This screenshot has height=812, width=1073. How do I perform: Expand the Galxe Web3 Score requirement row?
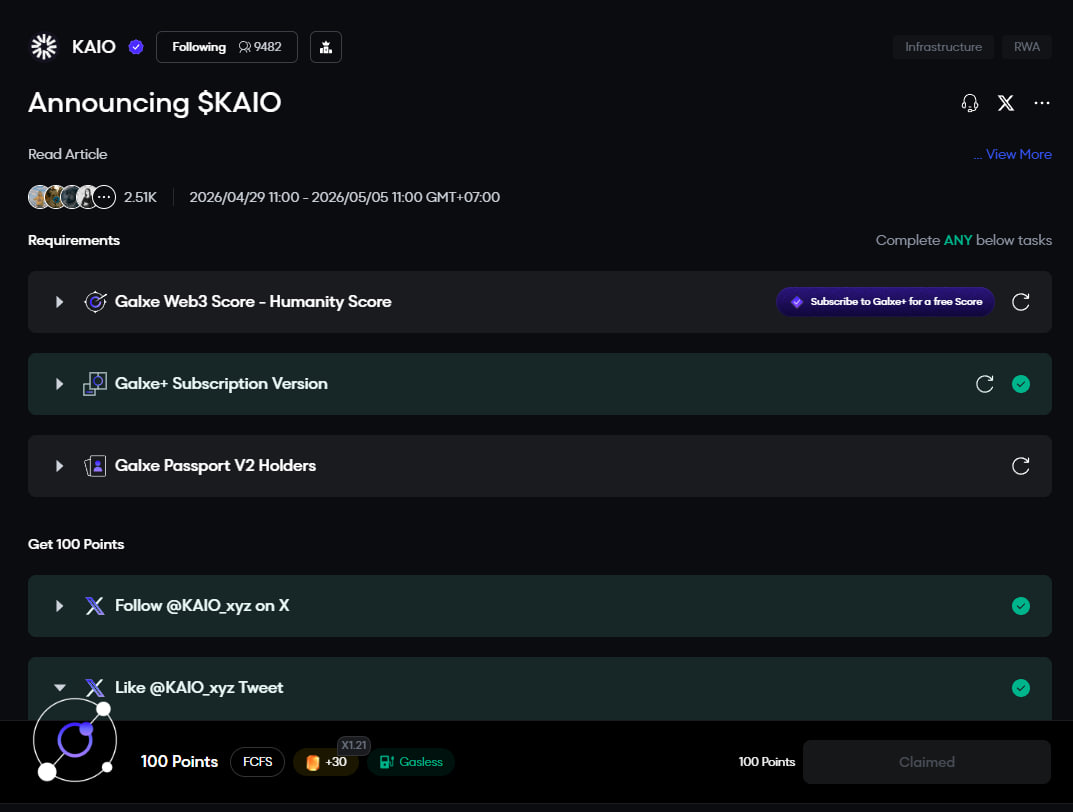[60, 302]
